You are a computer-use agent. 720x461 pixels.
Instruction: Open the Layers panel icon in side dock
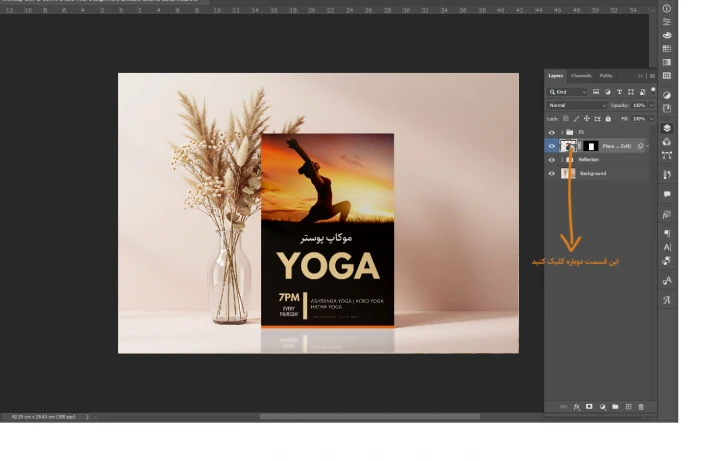[667, 128]
